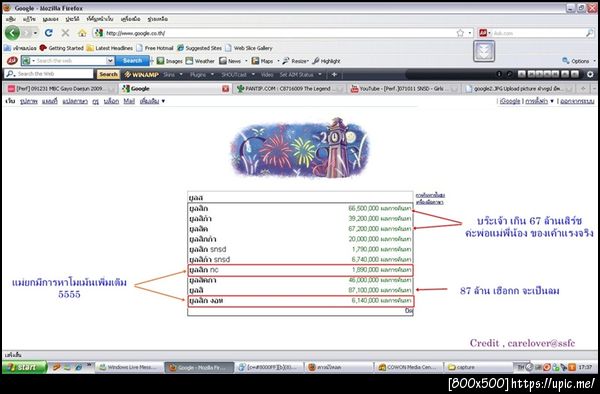This screenshot has width=600, height=394.
Task: Expand the back/forward history dropdown arrow
Action: 36,33
